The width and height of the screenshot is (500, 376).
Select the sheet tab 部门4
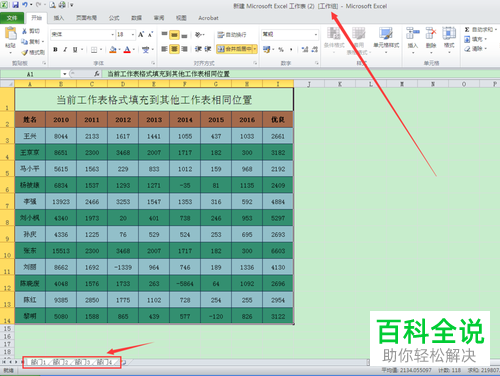(x=104, y=362)
